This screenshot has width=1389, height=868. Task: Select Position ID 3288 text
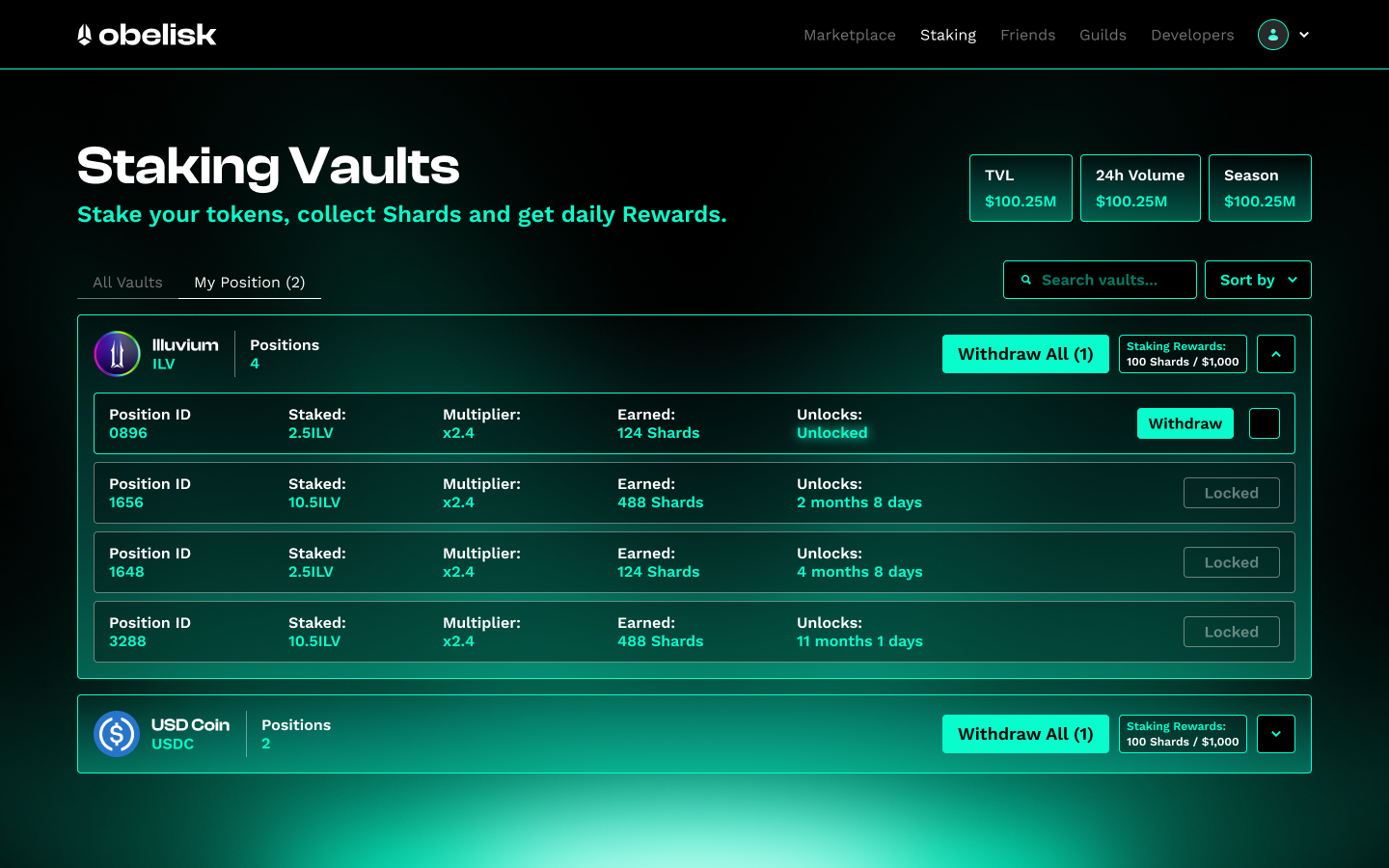point(150,632)
